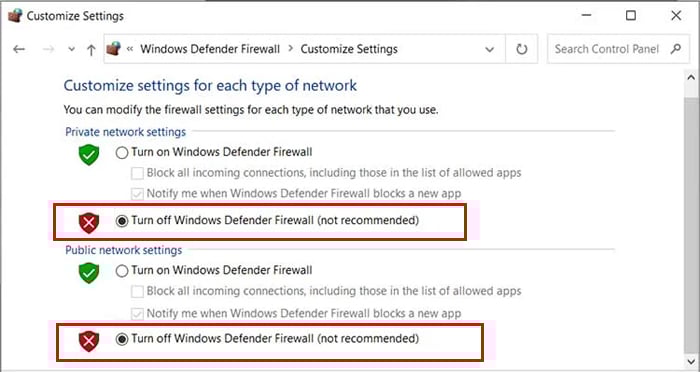Click the green shield under Private network settings

(x=89, y=155)
